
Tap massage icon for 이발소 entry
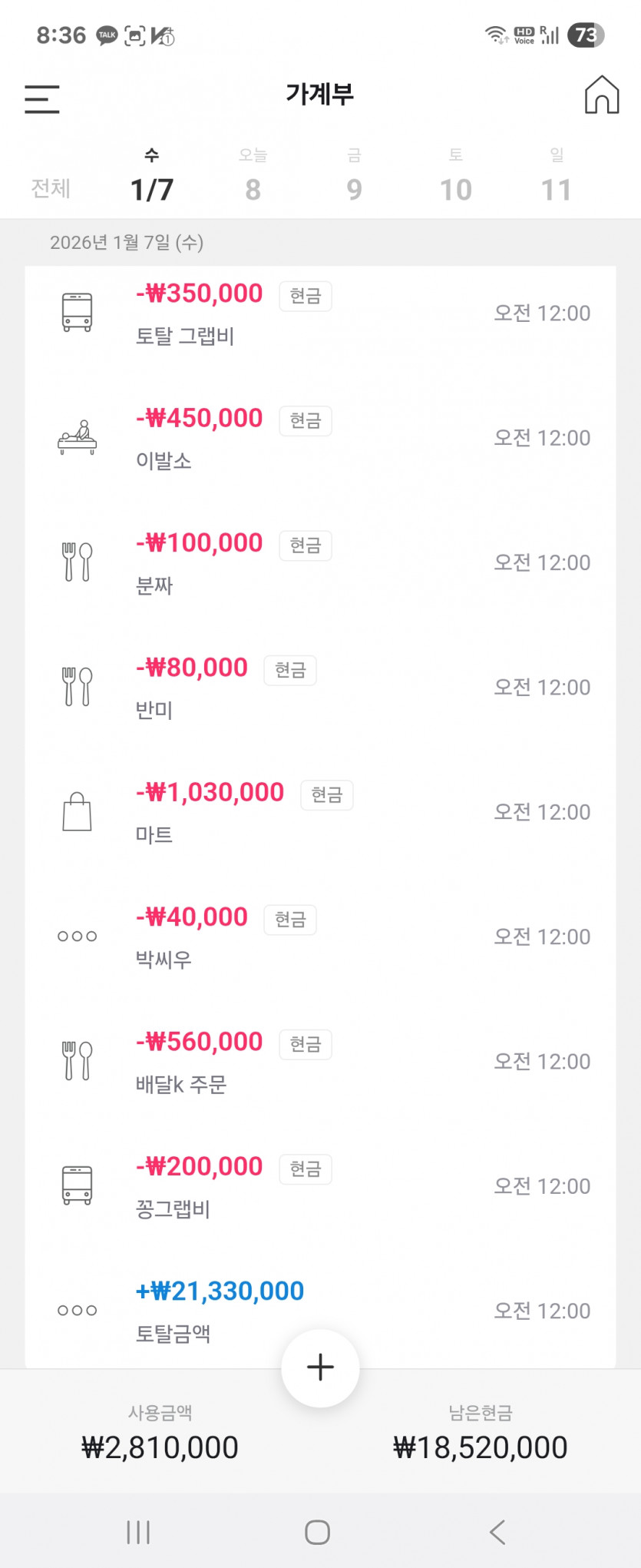77,438
